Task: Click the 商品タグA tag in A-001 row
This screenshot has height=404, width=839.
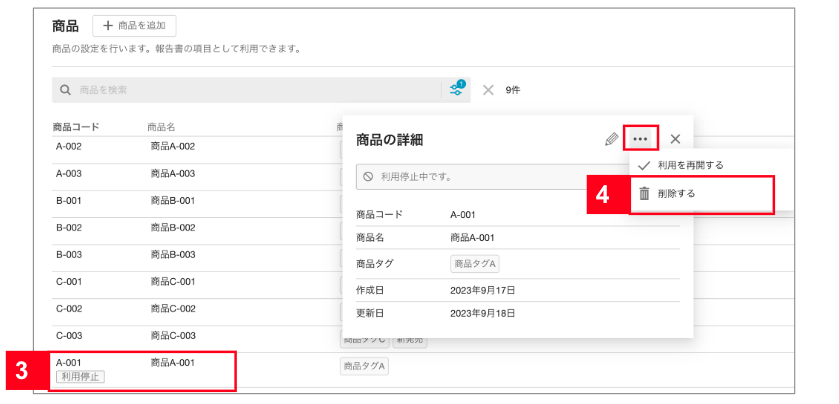Action: tap(364, 367)
